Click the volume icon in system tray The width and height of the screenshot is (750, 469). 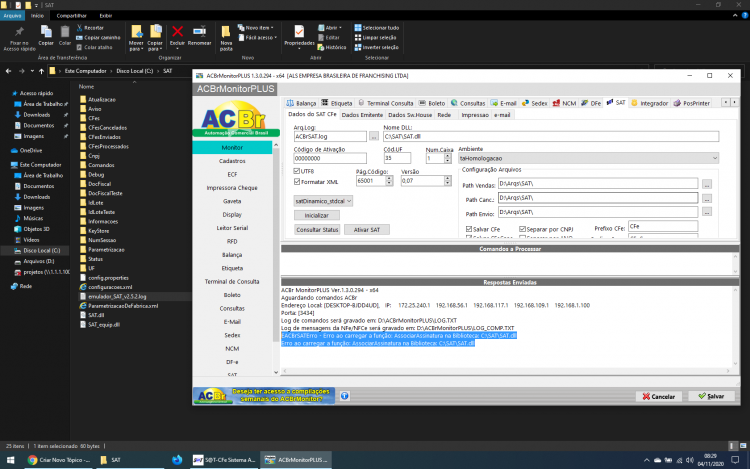tap(689, 460)
